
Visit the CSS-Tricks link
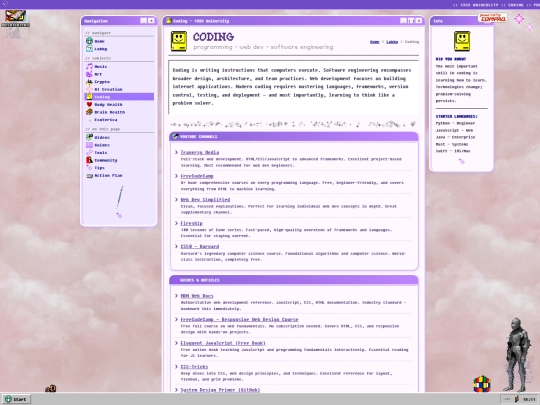(194, 367)
